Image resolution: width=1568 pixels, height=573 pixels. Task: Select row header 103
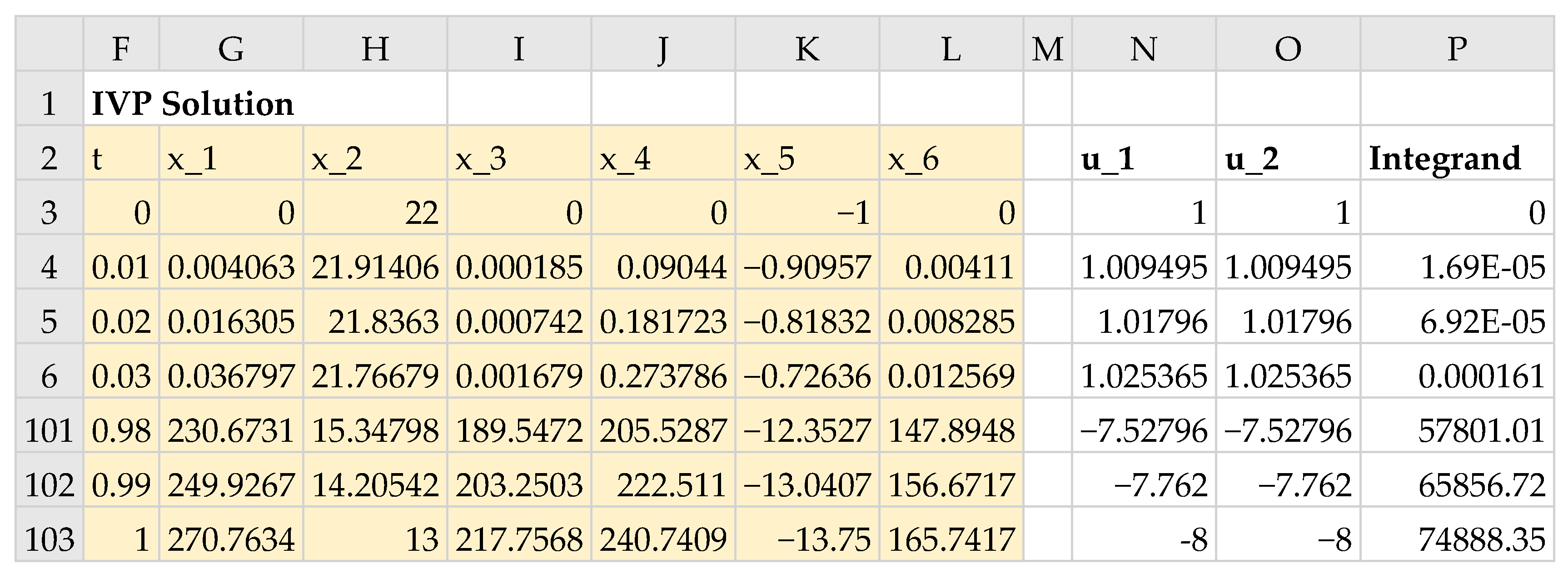tap(50, 539)
